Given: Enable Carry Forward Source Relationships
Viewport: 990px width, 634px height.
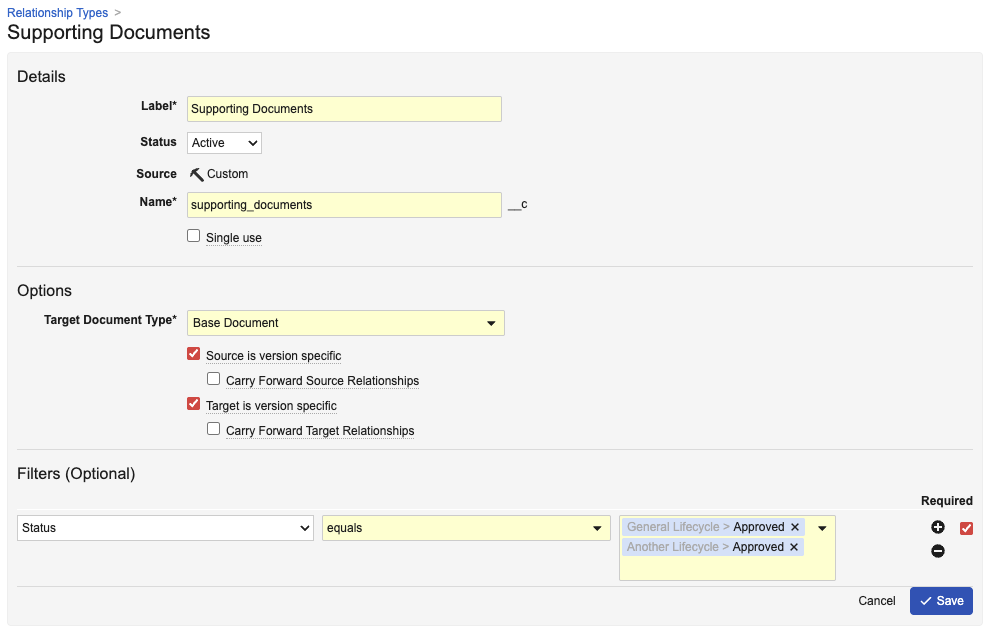Looking at the screenshot, I should tap(213, 379).
